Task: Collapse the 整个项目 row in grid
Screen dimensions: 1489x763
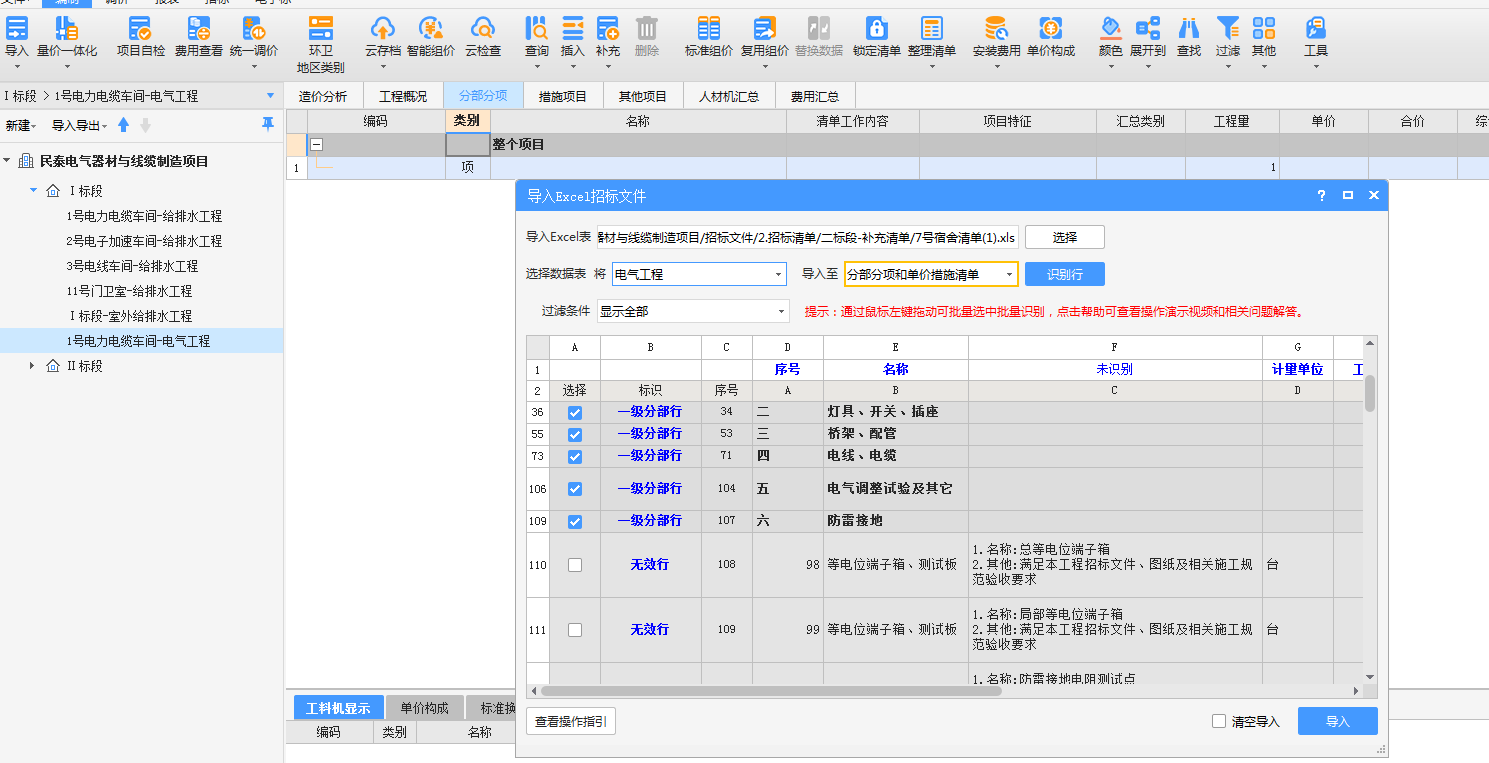Action: (316, 145)
